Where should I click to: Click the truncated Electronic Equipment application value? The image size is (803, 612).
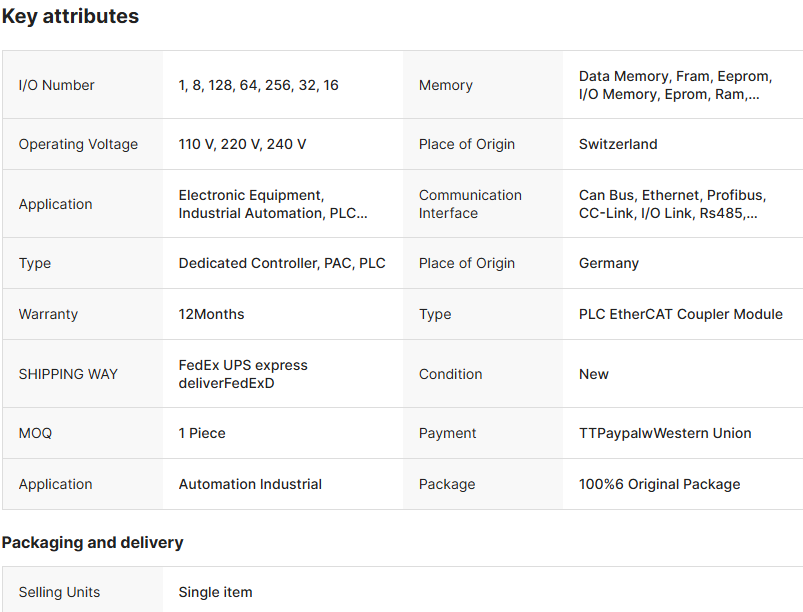(x=273, y=204)
